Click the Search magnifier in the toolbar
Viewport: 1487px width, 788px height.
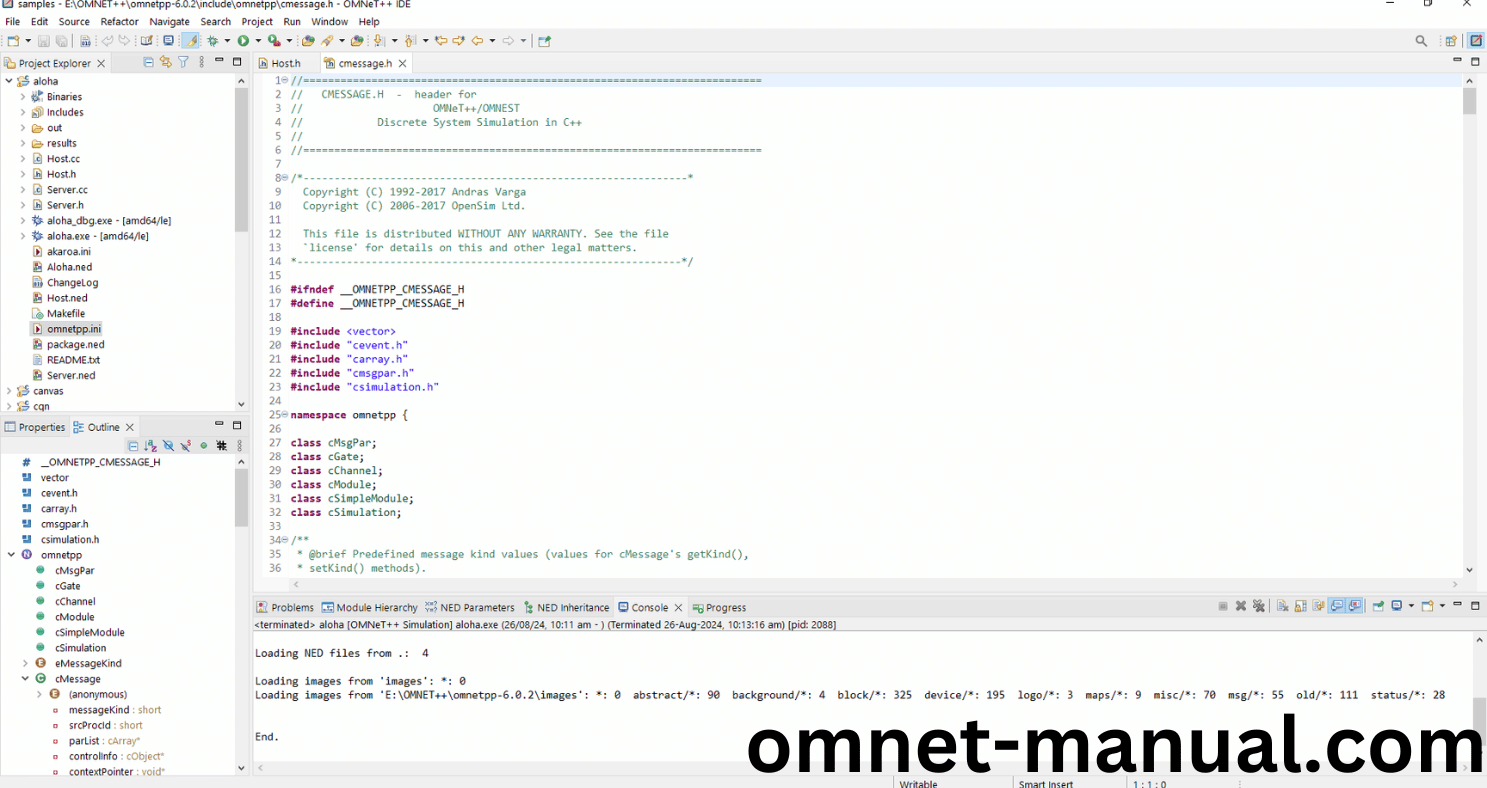1421,41
